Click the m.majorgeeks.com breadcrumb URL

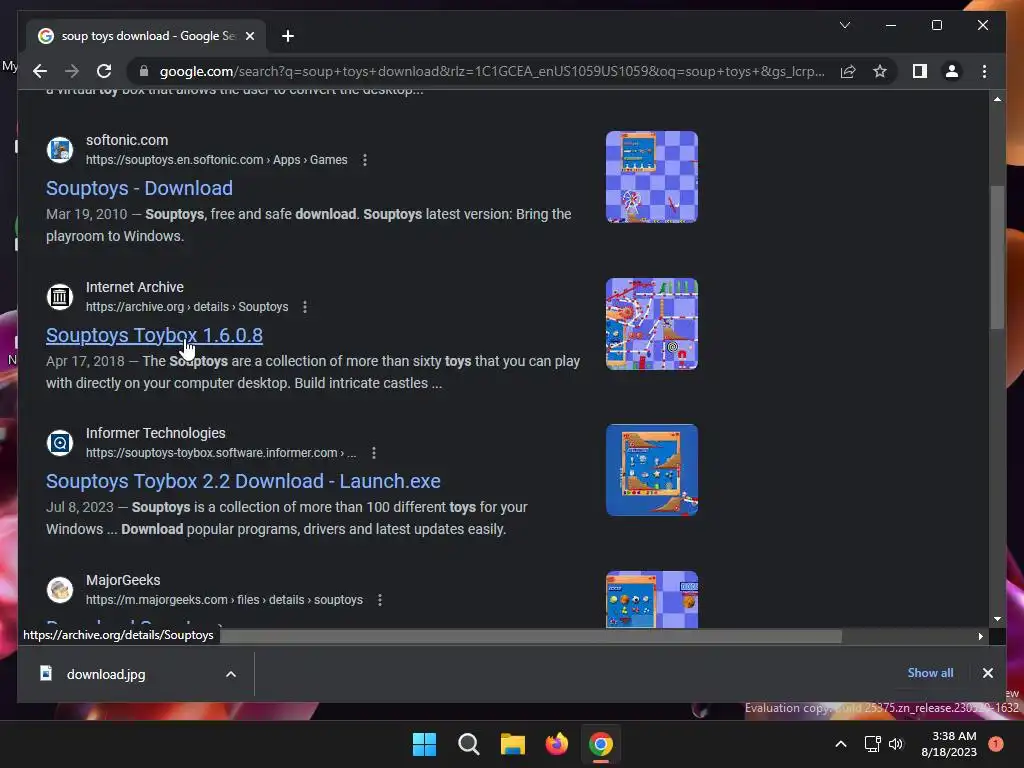(224, 600)
